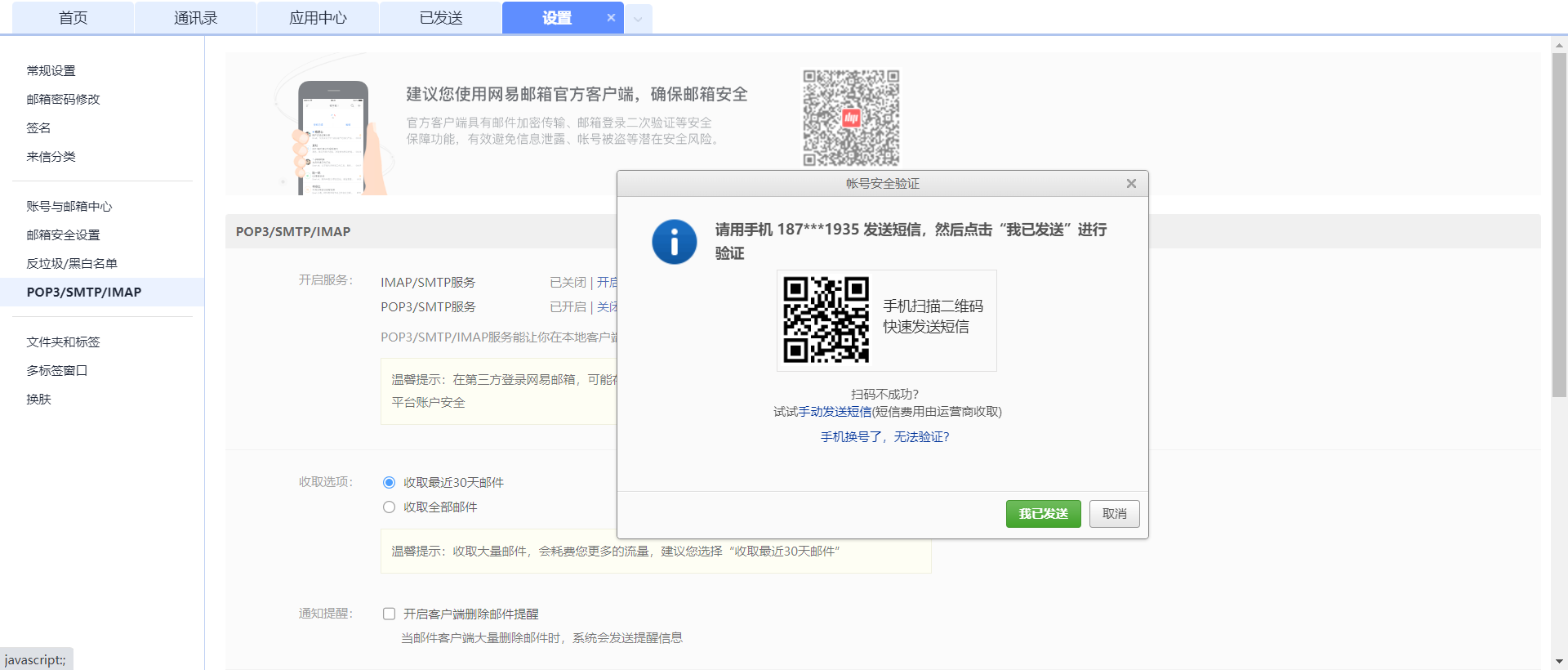Go to 签名 settings
Screen dimensions: 1568x670
point(38,127)
